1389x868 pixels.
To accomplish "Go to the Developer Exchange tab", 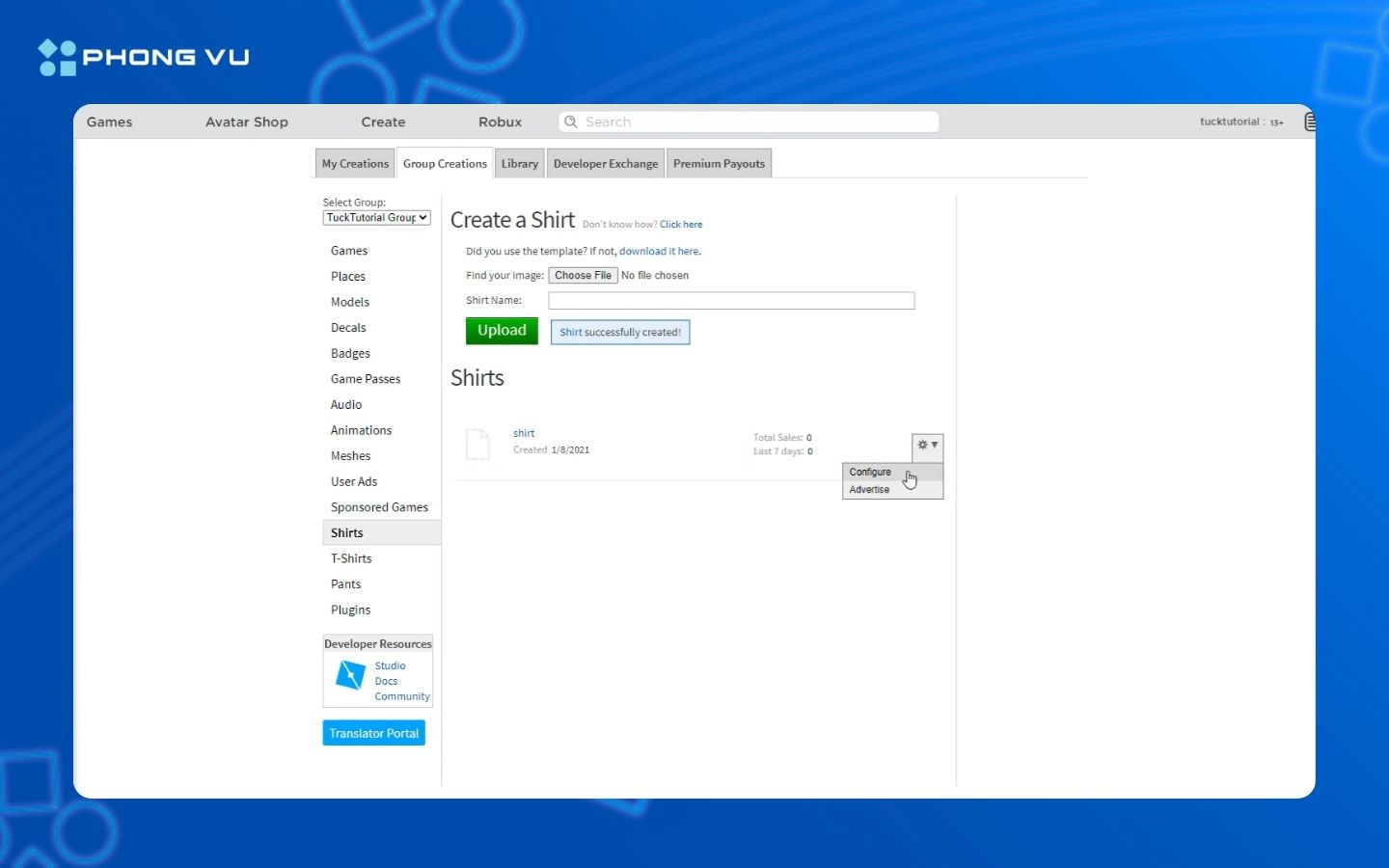I will coord(606,164).
